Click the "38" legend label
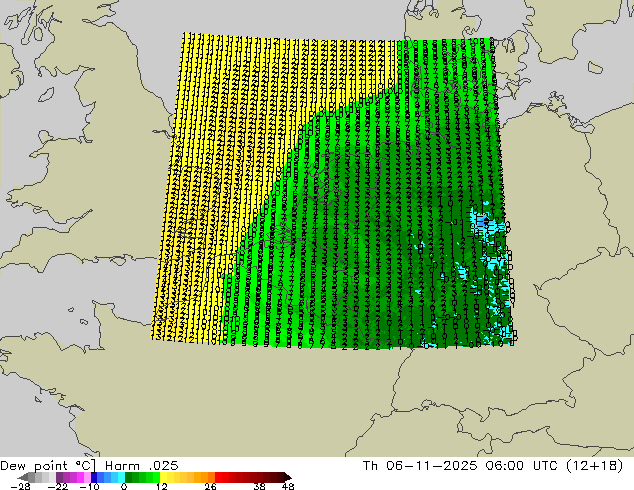Viewport: 634px width, 490px height. (x=260, y=486)
